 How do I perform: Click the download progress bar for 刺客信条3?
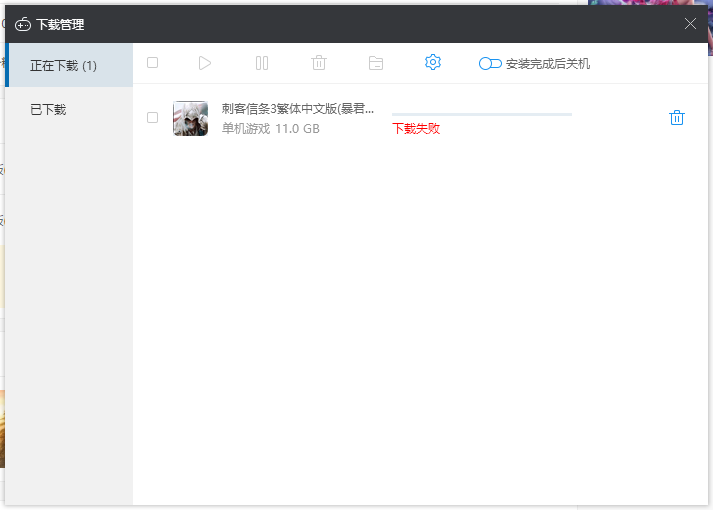click(482, 115)
